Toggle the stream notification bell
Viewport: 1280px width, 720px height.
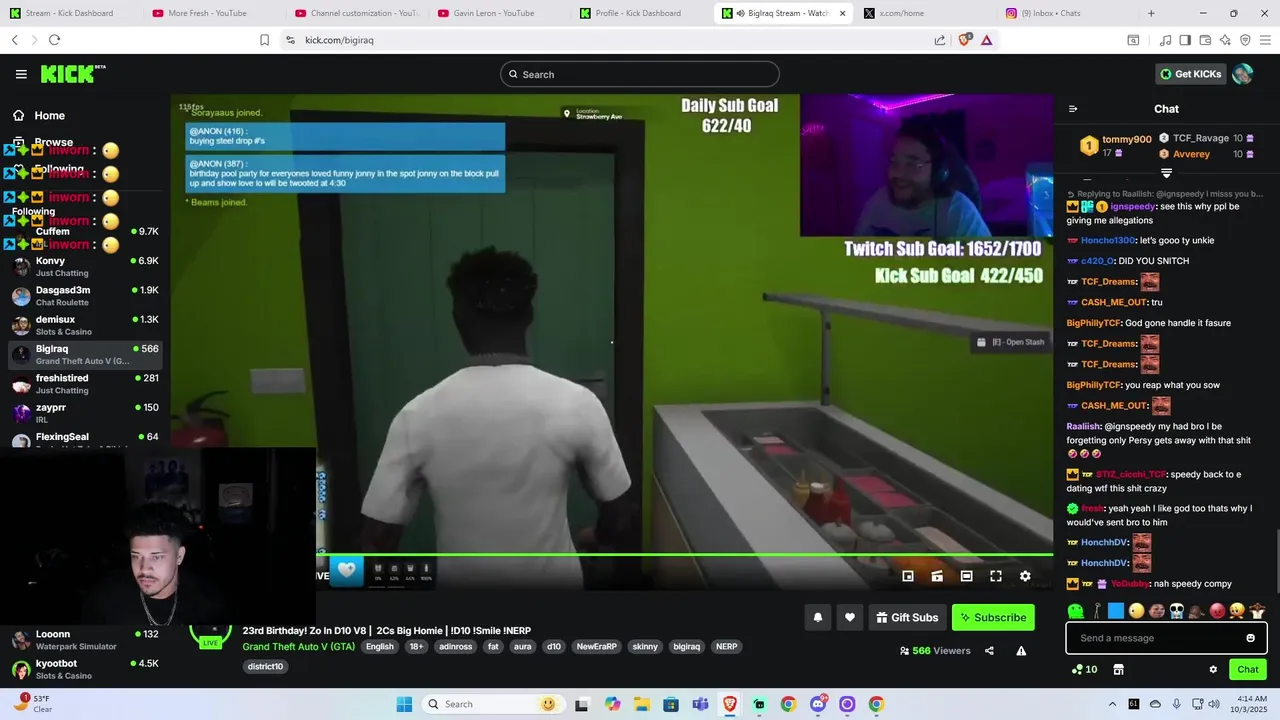click(x=817, y=618)
